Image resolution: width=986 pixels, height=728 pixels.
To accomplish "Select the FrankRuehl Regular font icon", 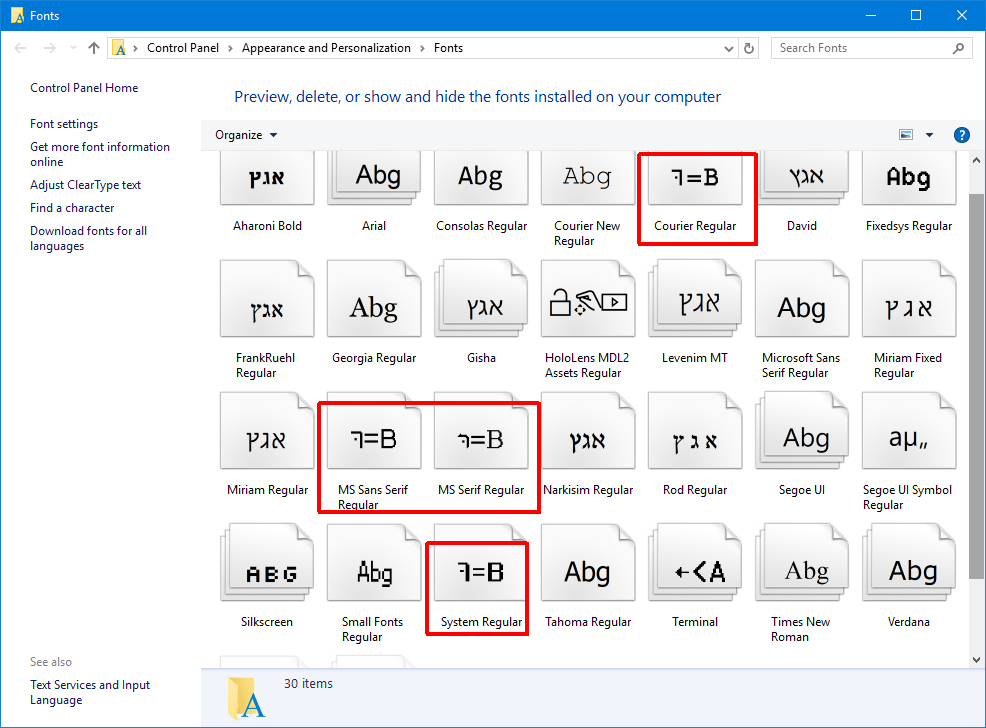I will point(267,299).
